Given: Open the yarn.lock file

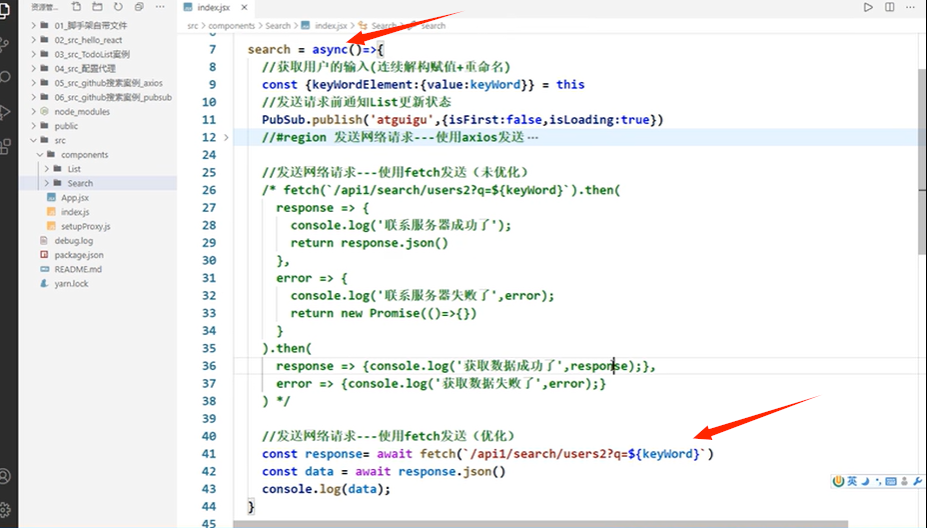Looking at the screenshot, I should pyautogui.click(x=71, y=283).
